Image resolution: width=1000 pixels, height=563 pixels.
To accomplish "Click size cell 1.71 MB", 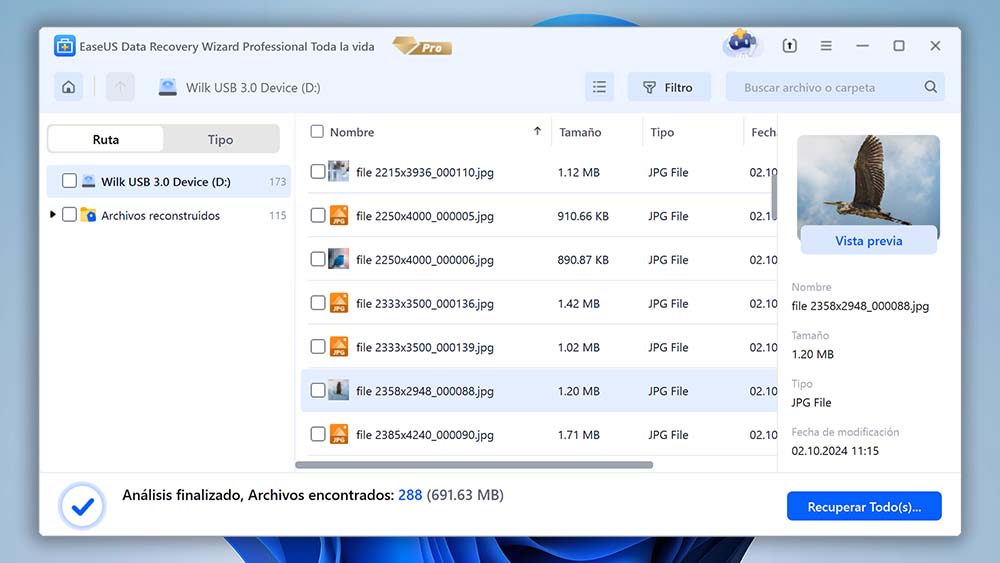I will point(578,435).
